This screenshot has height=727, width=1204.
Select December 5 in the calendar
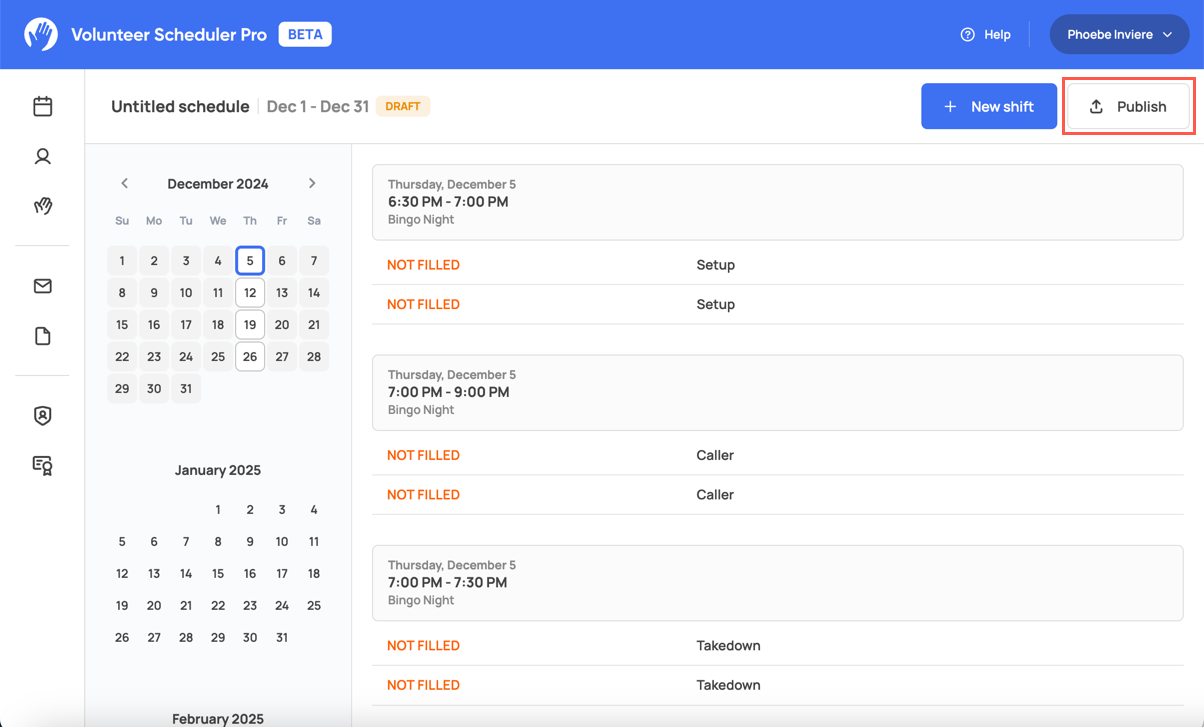click(x=250, y=260)
